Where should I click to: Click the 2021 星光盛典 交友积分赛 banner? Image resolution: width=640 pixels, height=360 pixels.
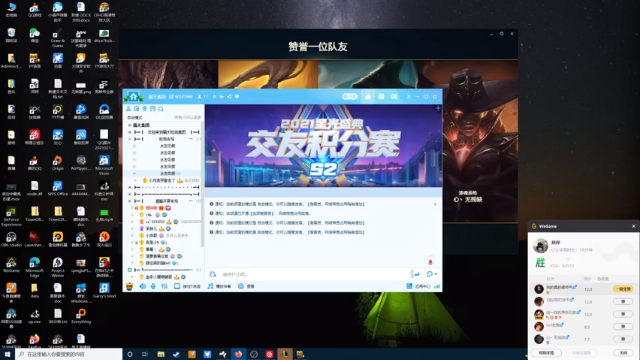(x=323, y=145)
